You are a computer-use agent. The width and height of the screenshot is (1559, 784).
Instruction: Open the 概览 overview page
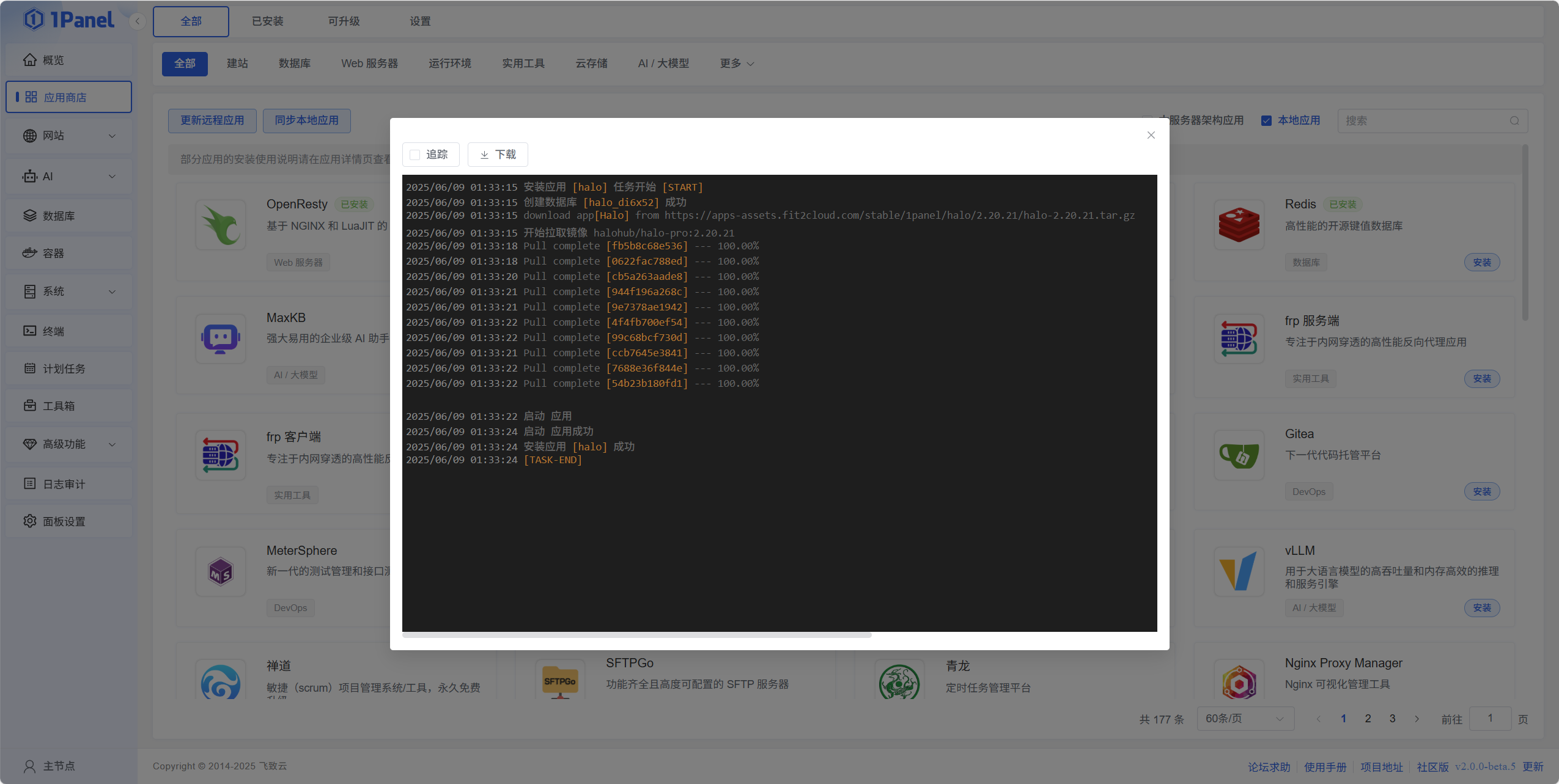69,60
